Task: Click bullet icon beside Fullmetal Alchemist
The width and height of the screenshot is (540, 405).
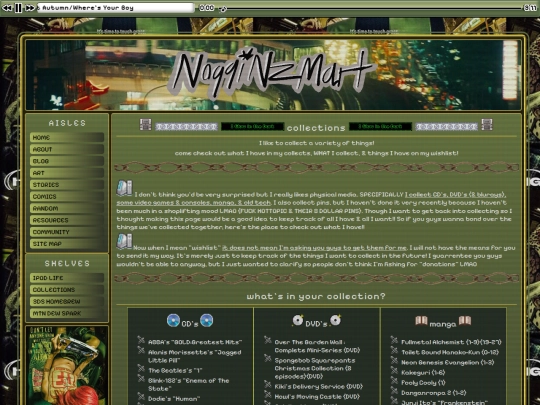Action: pyautogui.click(x=394, y=340)
